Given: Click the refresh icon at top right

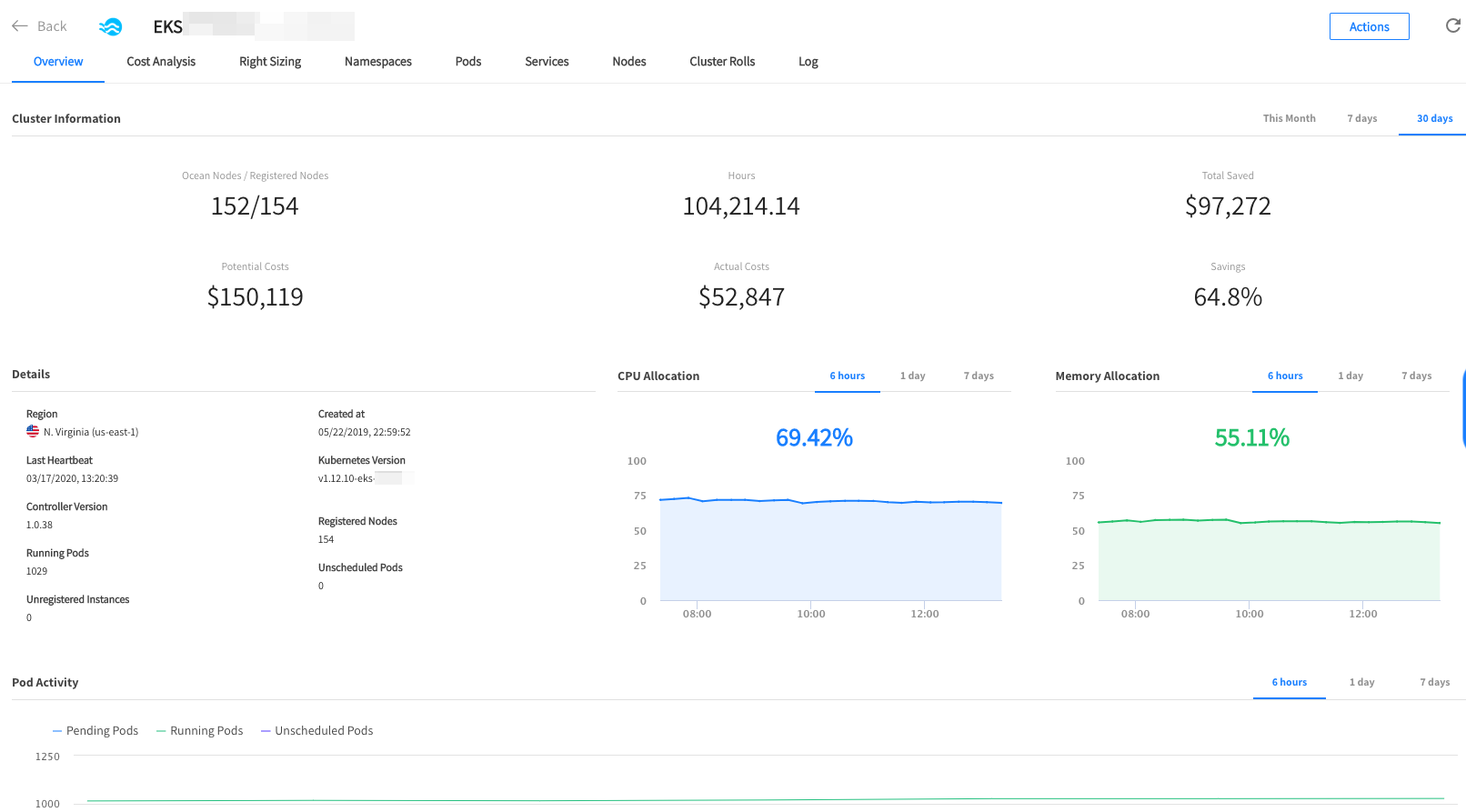Looking at the screenshot, I should (1452, 25).
